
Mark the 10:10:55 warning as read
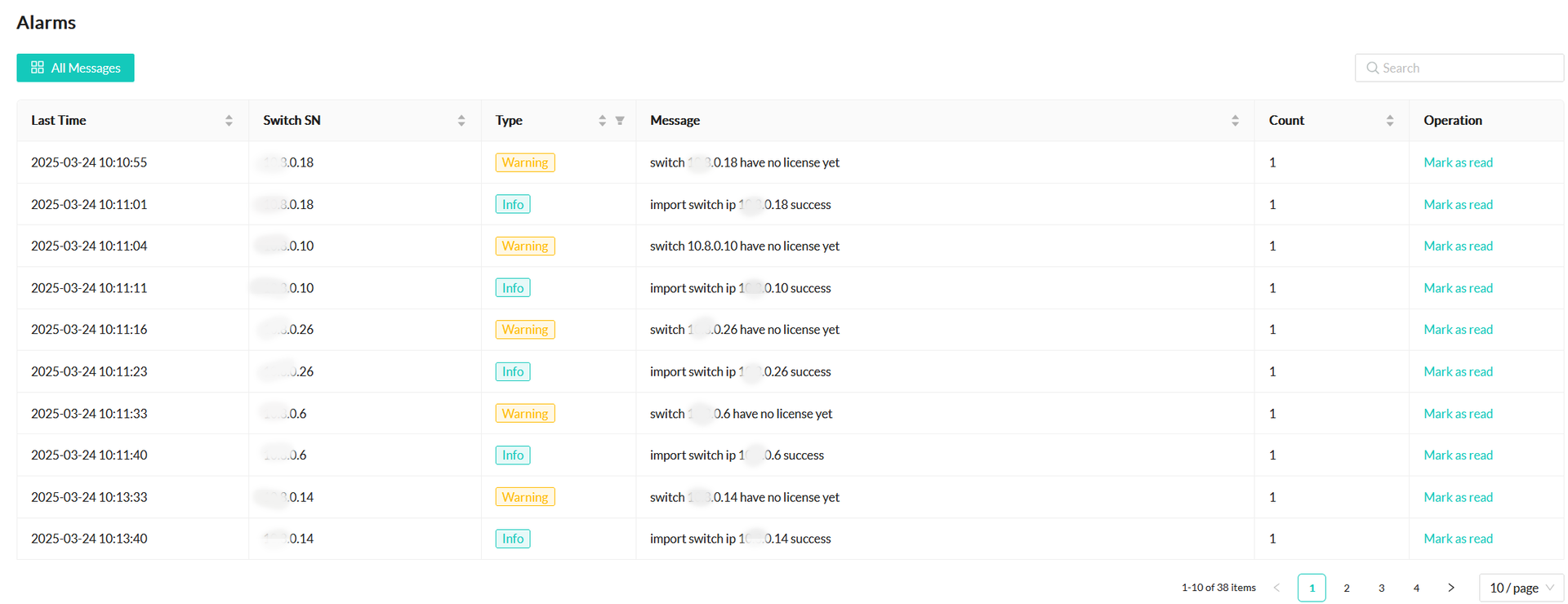(x=1458, y=162)
